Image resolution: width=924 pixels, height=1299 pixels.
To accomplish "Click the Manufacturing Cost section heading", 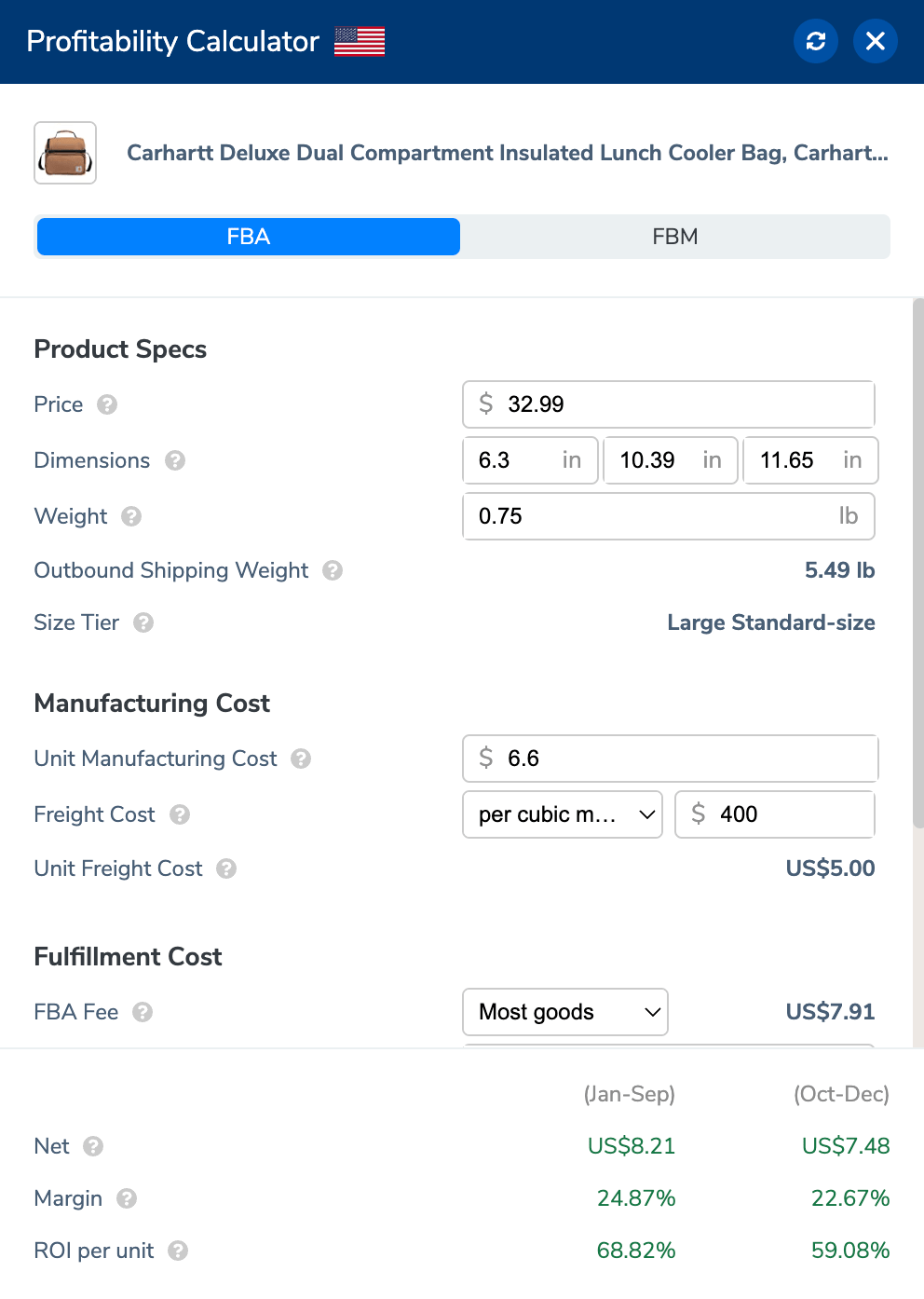I will point(152,704).
